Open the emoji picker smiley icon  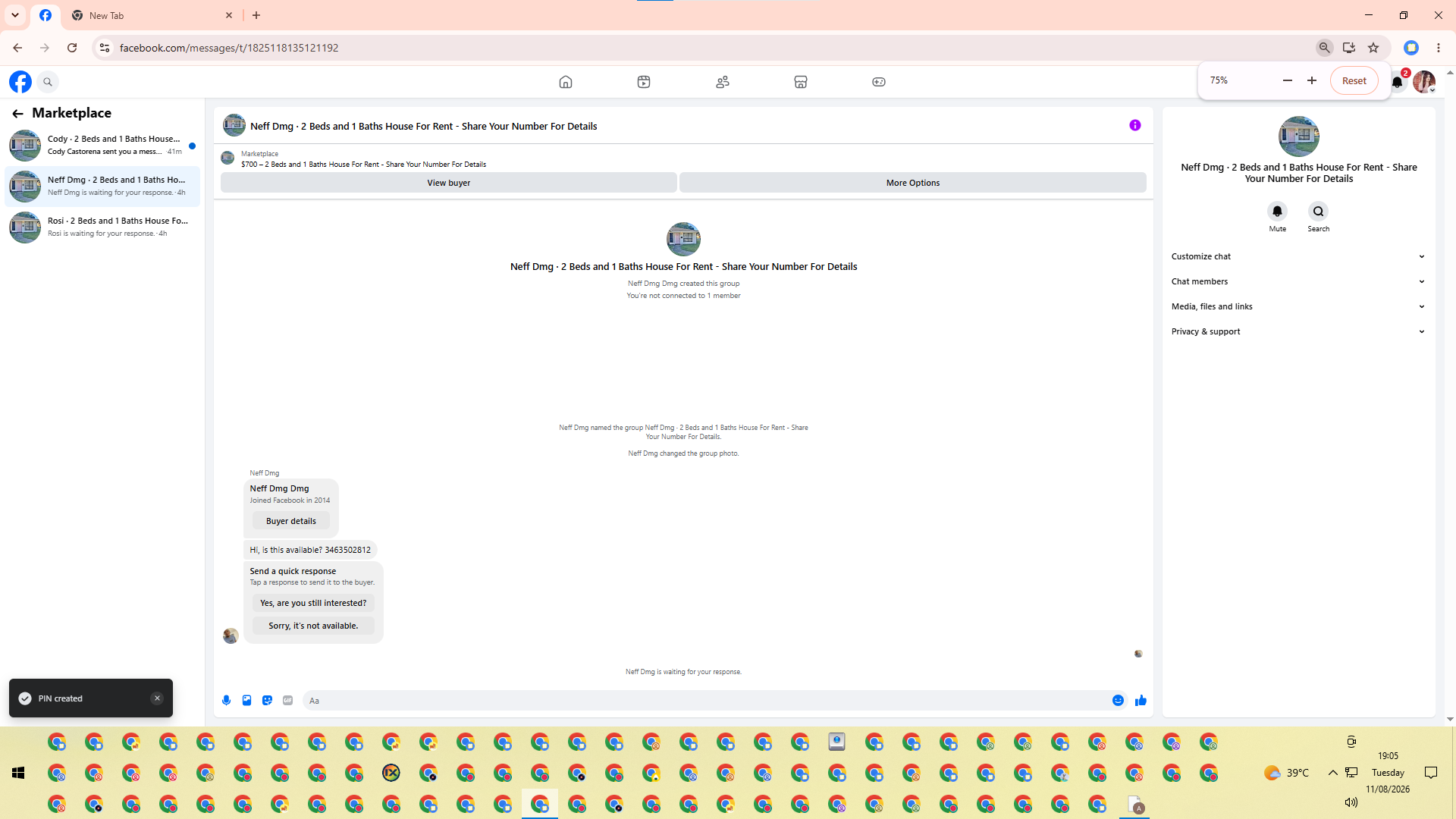pos(1118,701)
